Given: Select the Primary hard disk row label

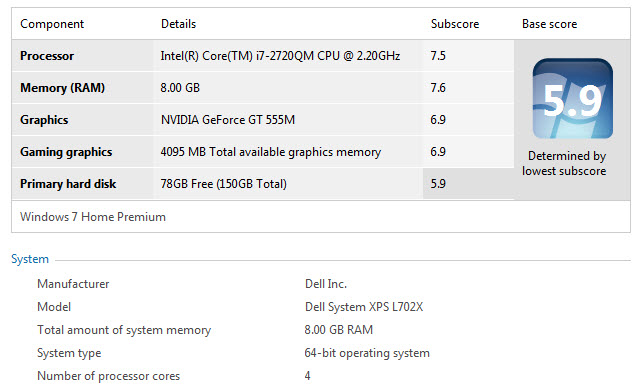Looking at the screenshot, I should (x=68, y=184).
